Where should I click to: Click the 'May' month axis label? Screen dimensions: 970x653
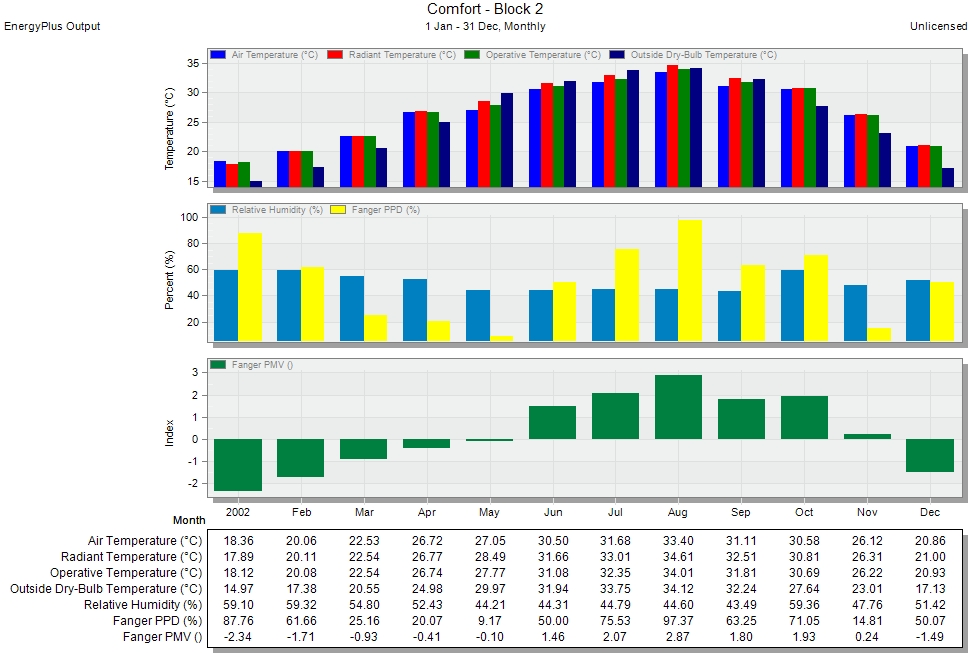pyautogui.click(x=489, y=512)
